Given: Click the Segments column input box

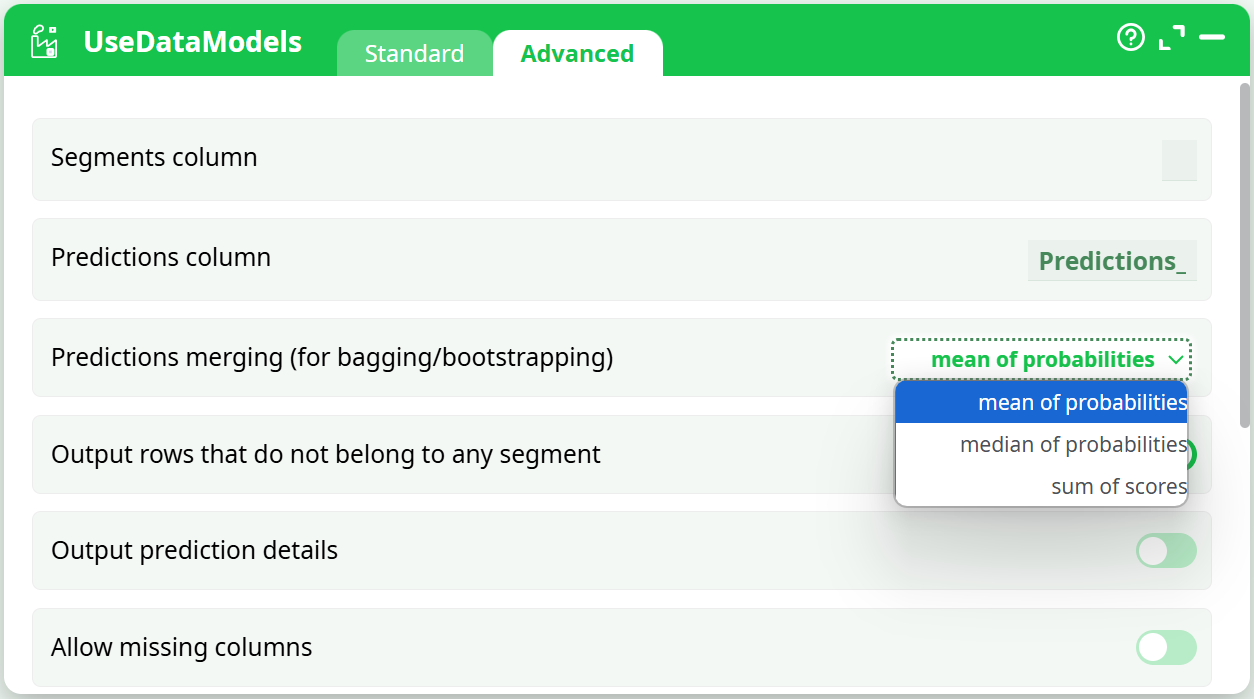Looking at the screenshot, I should coord(1179,160).
